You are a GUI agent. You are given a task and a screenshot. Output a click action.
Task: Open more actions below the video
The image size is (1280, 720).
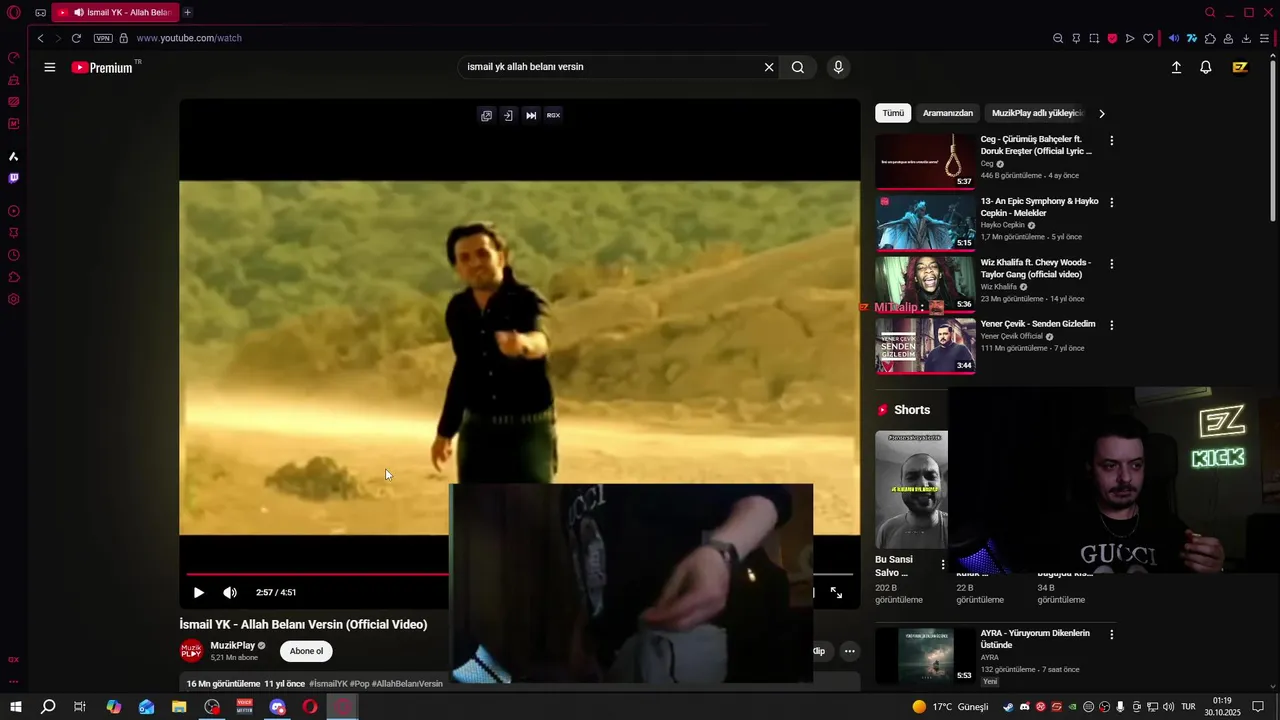pyautogui.click(x=849, y=651)
